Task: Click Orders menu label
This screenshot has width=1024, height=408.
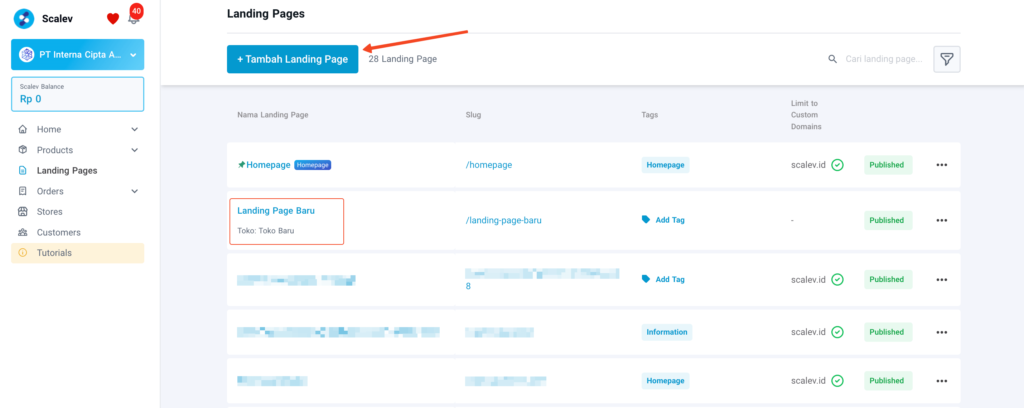Action: [x=50, y=191]
